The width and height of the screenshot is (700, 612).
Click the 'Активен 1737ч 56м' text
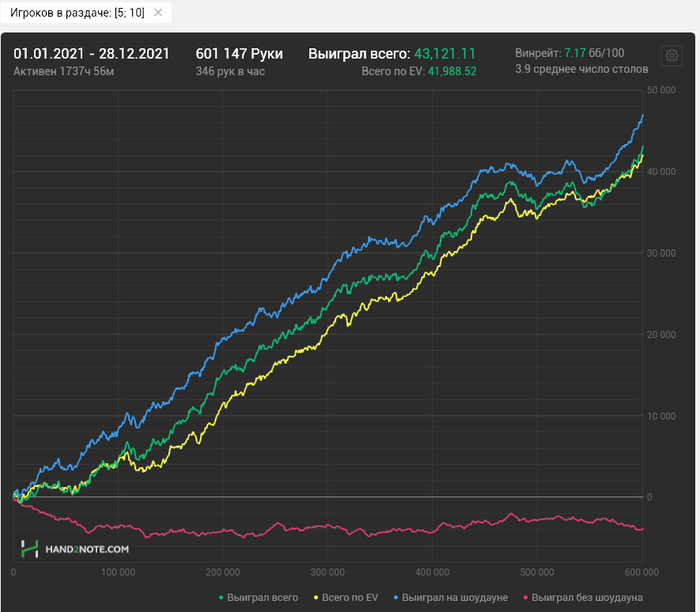coord(63,71)
